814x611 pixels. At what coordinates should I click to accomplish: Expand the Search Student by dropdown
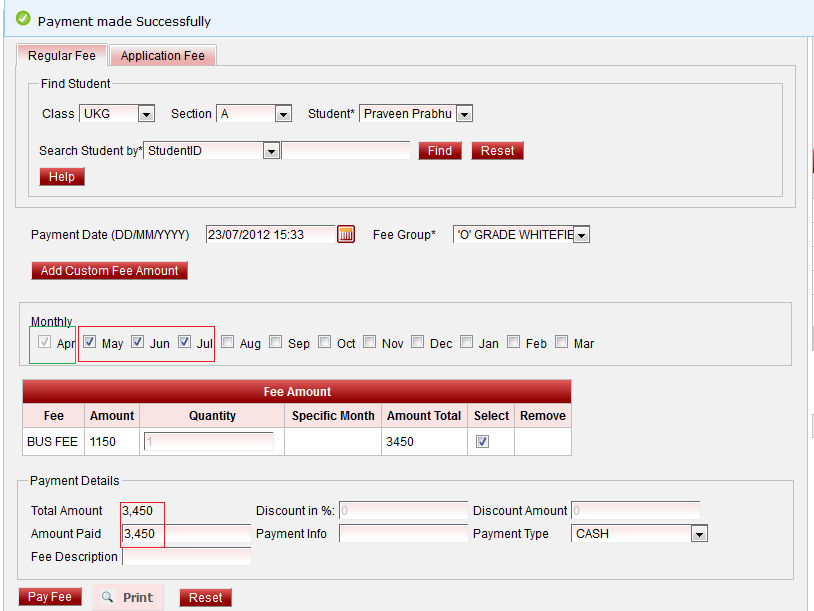(x=270, y=151)
